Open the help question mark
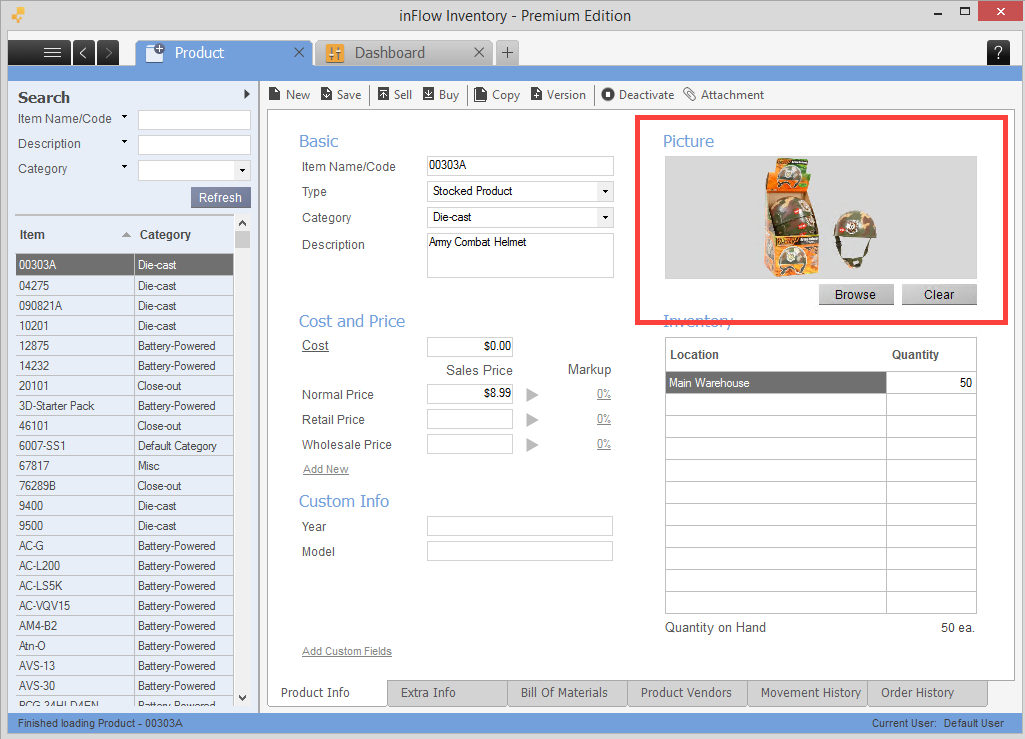The image size is (1025, 739). point(998,52)
